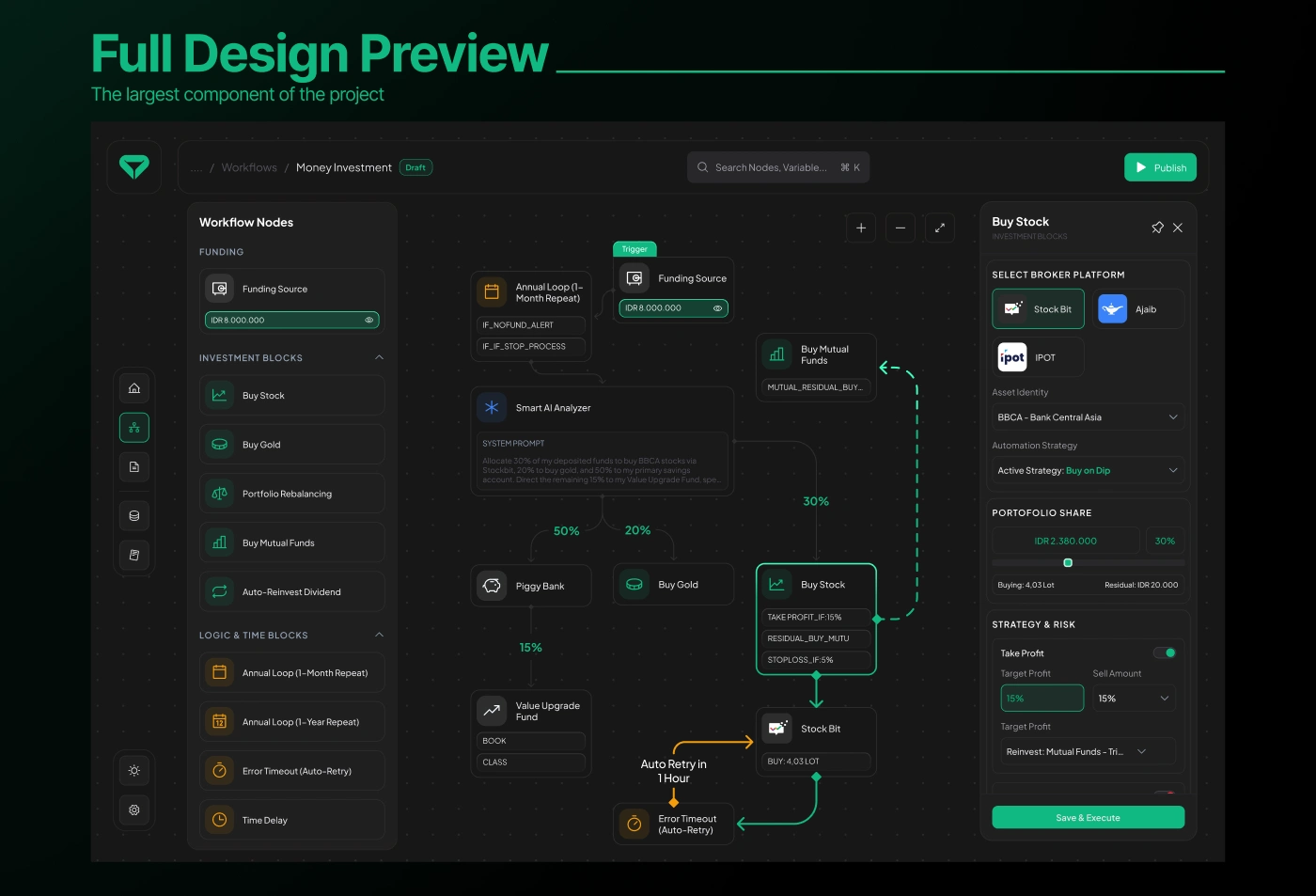Click the Publish button
The width and height of the screenshot is (1316, 896).
coord(1160,167)
